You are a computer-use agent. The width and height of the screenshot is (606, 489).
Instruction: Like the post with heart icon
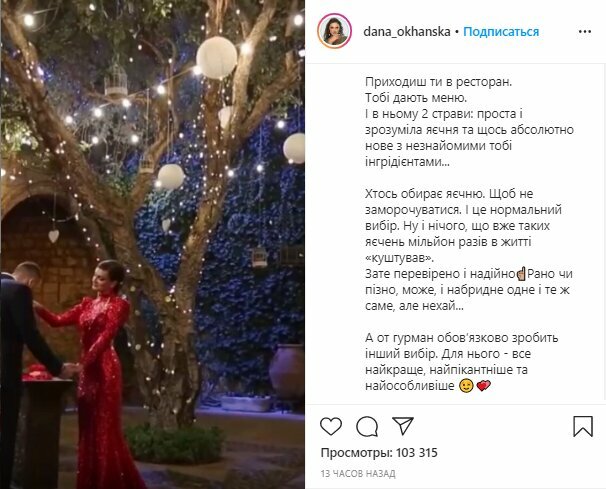(x=331, y=426)
